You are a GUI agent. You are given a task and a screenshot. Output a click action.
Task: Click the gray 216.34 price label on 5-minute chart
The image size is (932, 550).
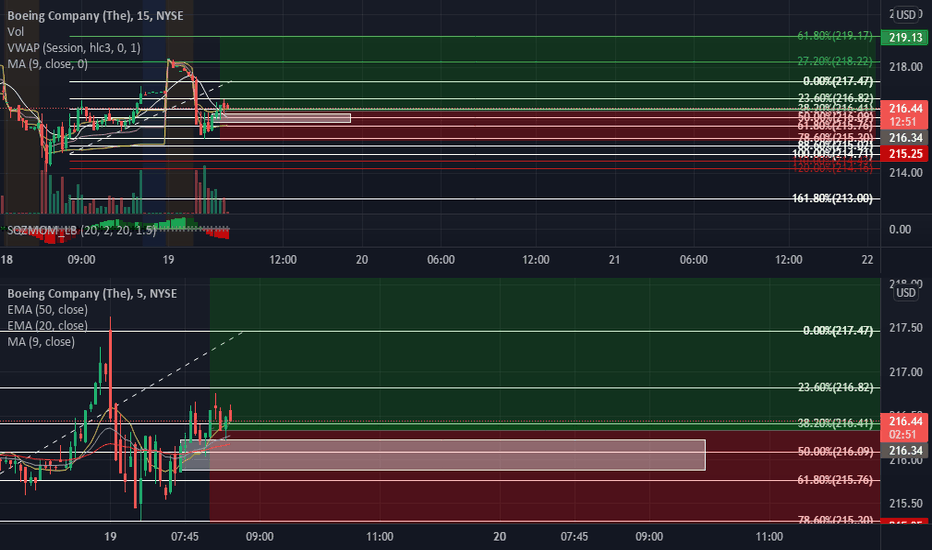[x=904, y=450]
